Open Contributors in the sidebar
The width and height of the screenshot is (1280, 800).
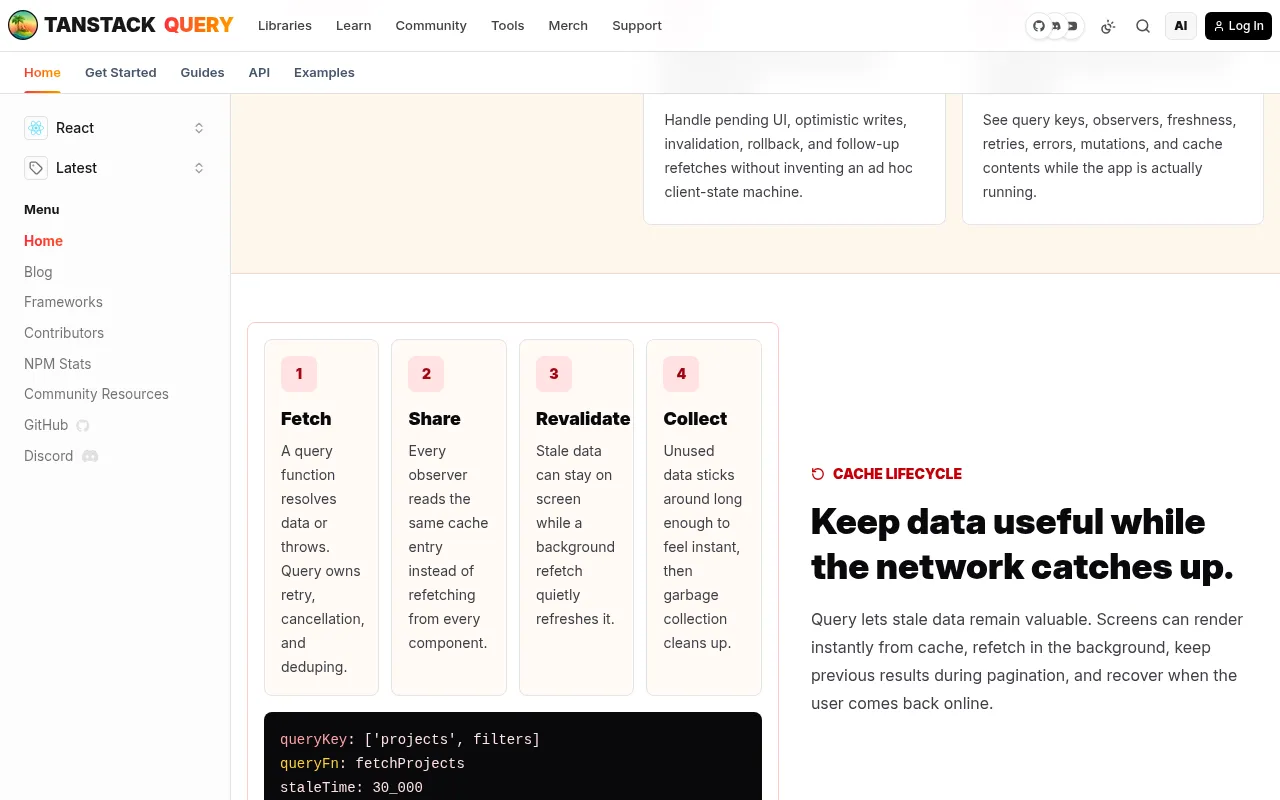click(64, 333)
